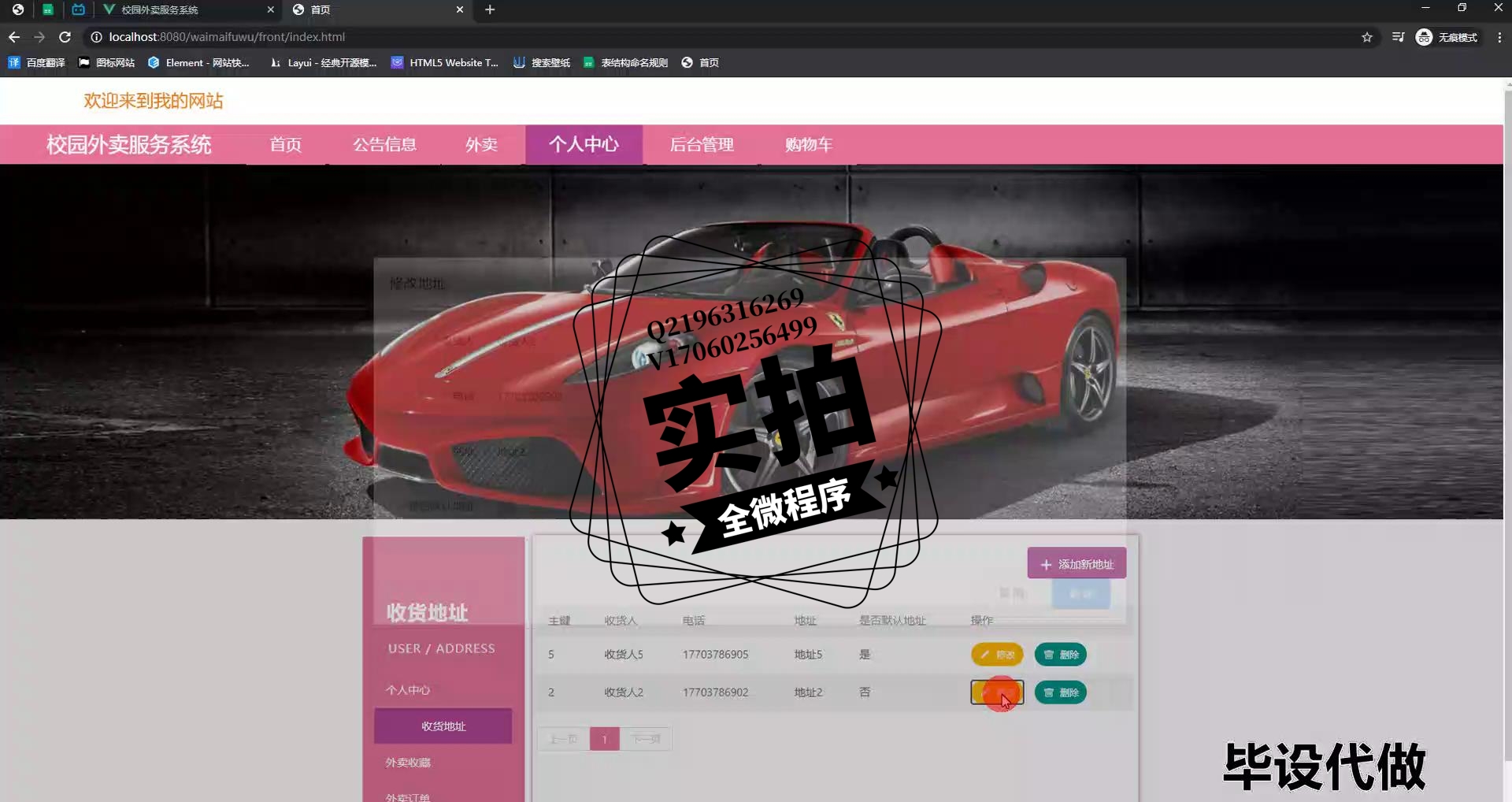Viewport: 1512px width, 802px height.
Task: Open the Layui bookmark
Action: point(323,62)
